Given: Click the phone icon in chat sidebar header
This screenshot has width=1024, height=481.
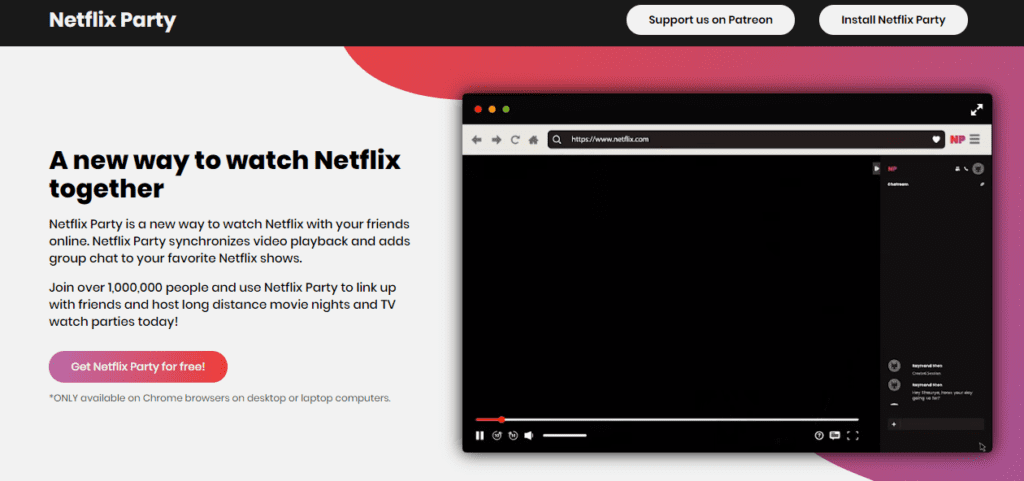Looking at the screenshot, I should pos(966,168).
